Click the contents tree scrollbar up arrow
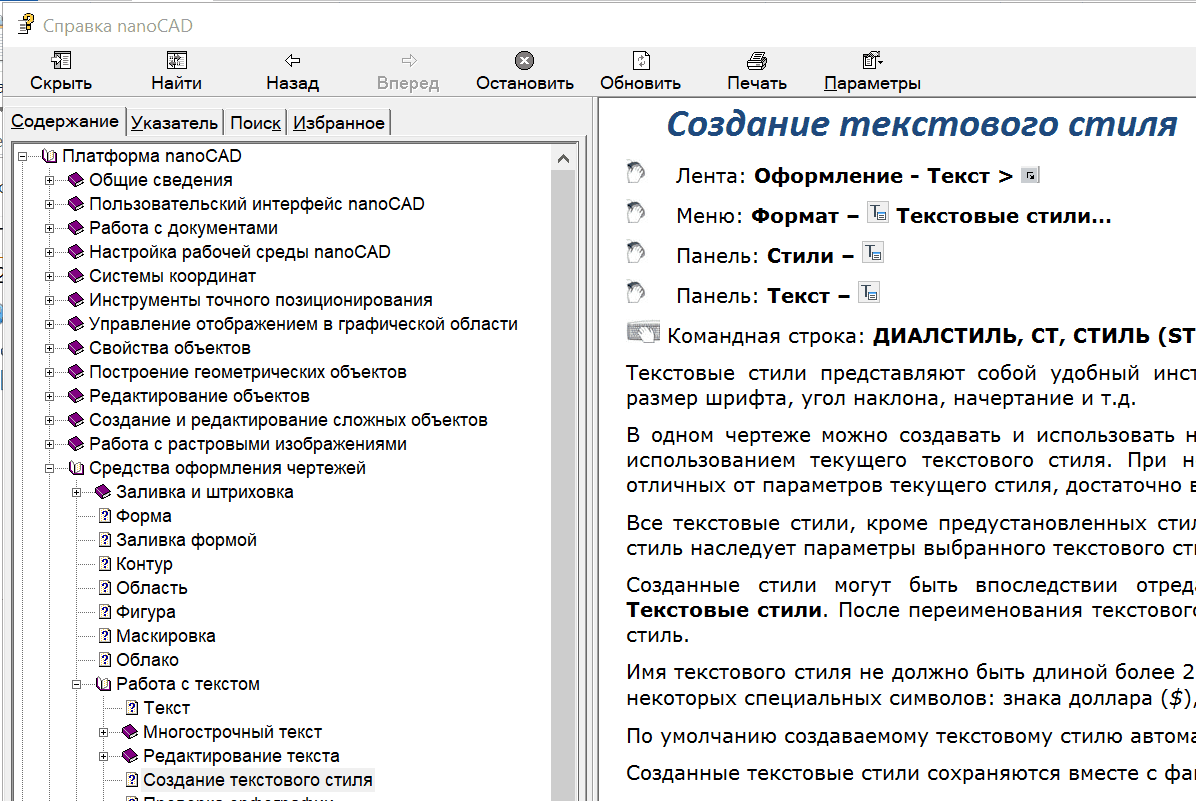Image resolution: width=1196 pixels, height=801 pixels. pos(565,159)
